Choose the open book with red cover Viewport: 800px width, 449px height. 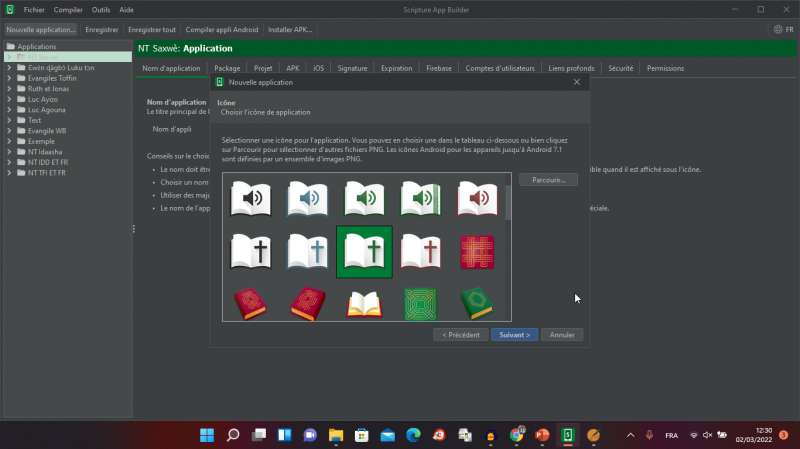point(364,303)
